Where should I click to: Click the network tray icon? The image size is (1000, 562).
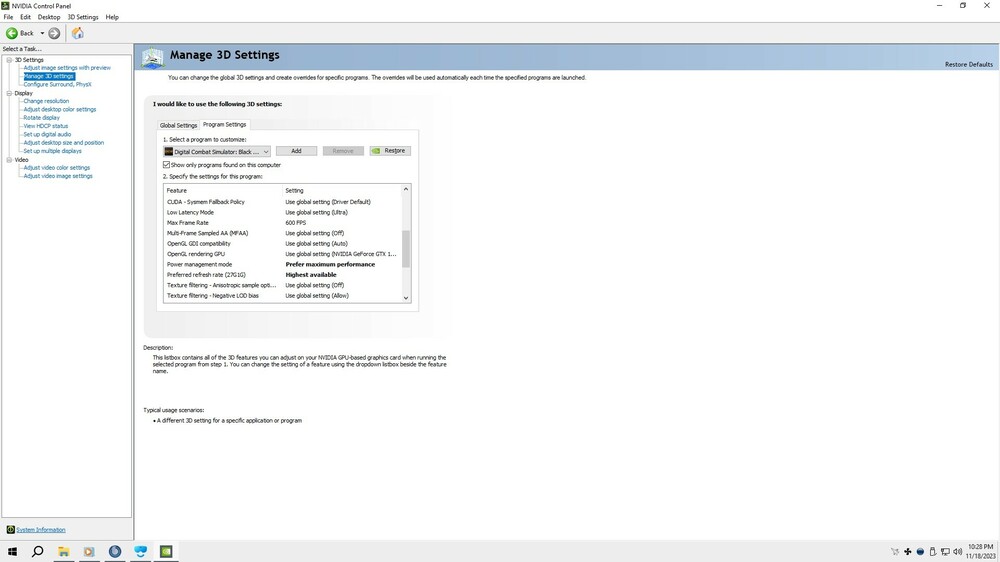point(945,552)
